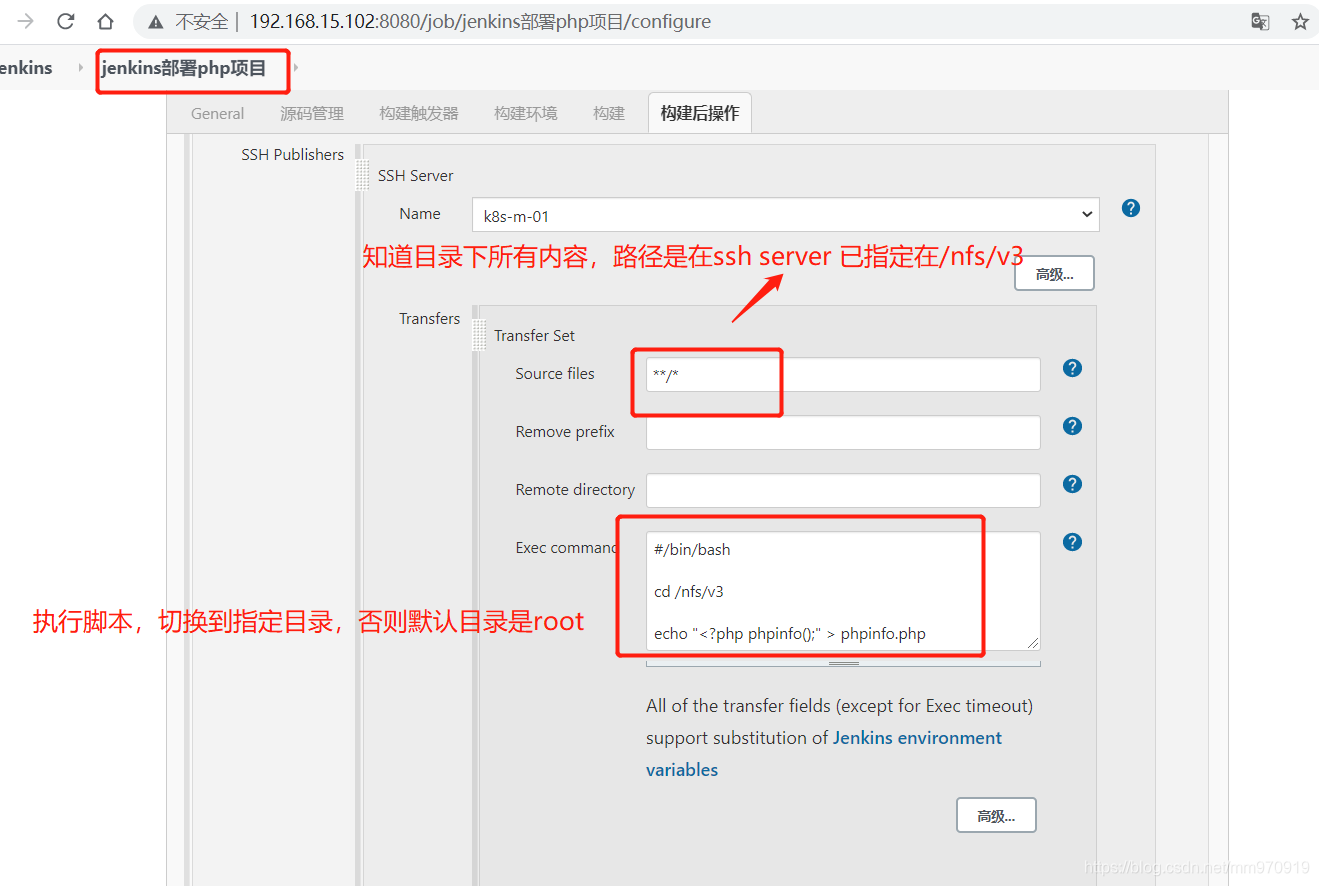The height and width of the screenshot is (886, 1319).
Task: Click the SSH Server heading
Action: (416, 175)
